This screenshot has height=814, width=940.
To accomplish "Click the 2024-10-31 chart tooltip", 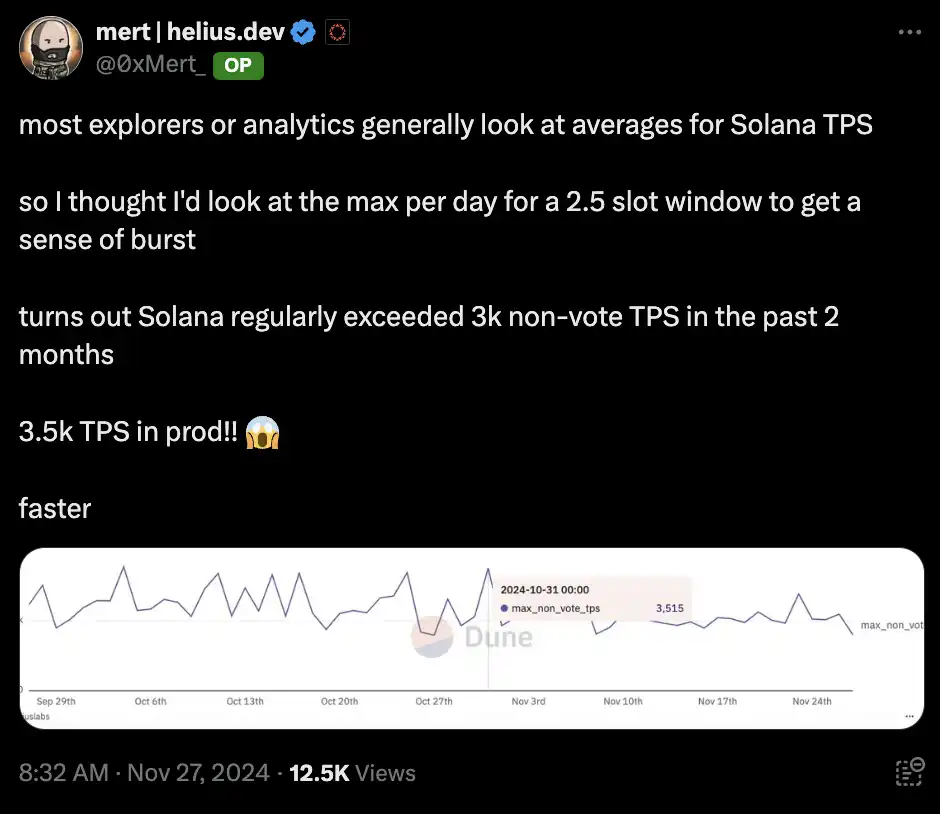I will (x=590, y=599).
